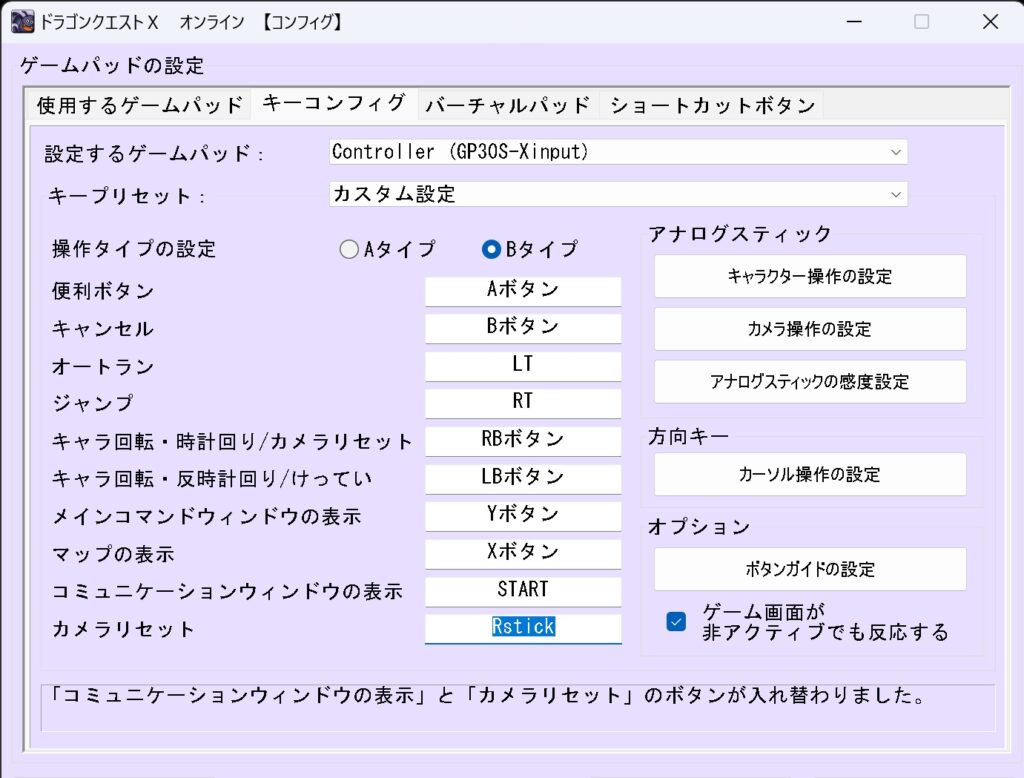Click the マップの表示 label
The image size is (1024, 778).
click(x=114, y=554)
